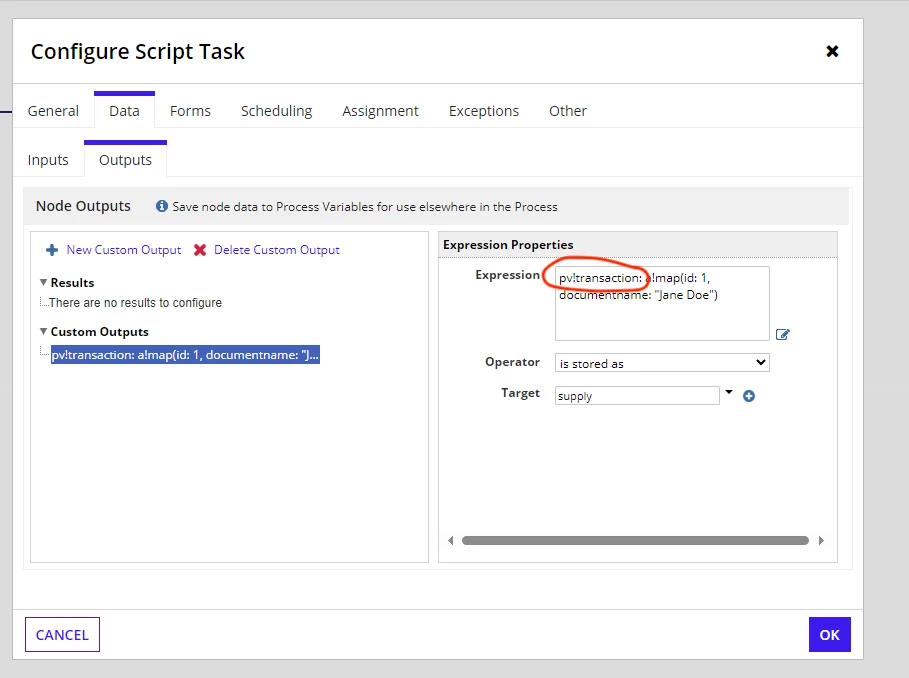The height and width of the screenshot is (678, 909).
Task: Open the Operator 'is stored as' dropdown
Action: 662,363
